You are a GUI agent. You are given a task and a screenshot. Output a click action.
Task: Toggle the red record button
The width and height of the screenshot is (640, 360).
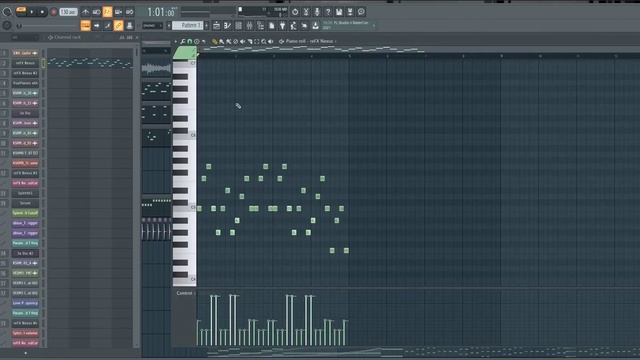(x=53, y=12)
